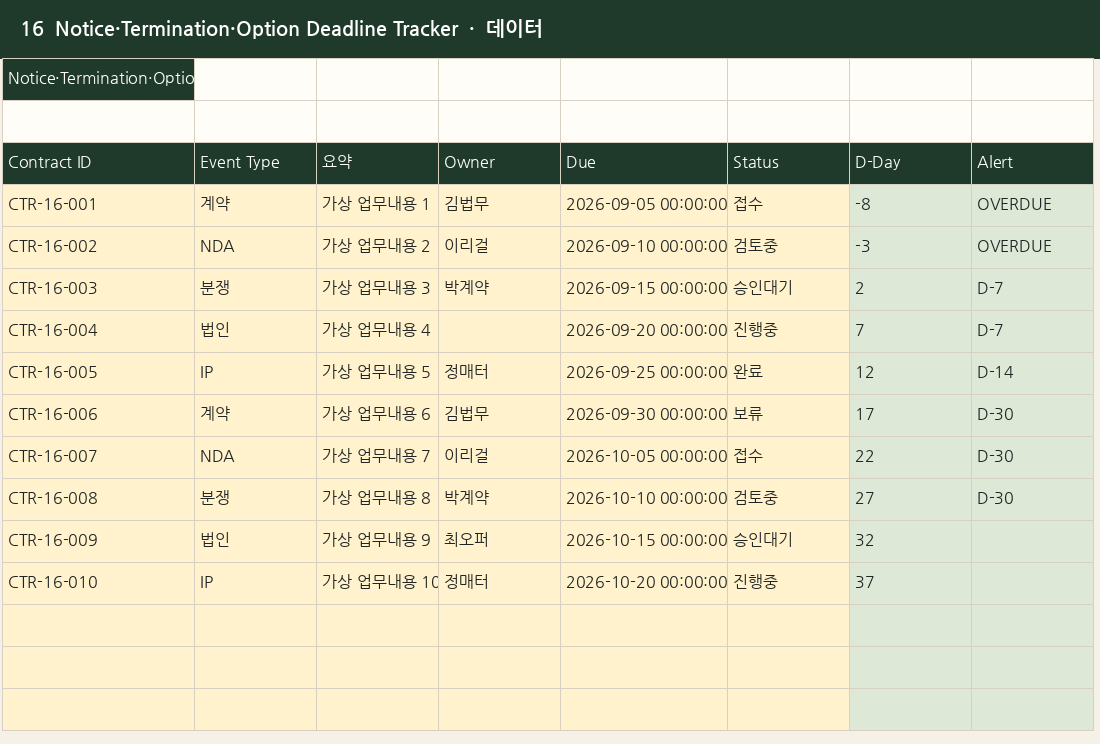Select status 보류 in CTR-16-006 row
The image size is (1100, 744).
pos(789,416)
